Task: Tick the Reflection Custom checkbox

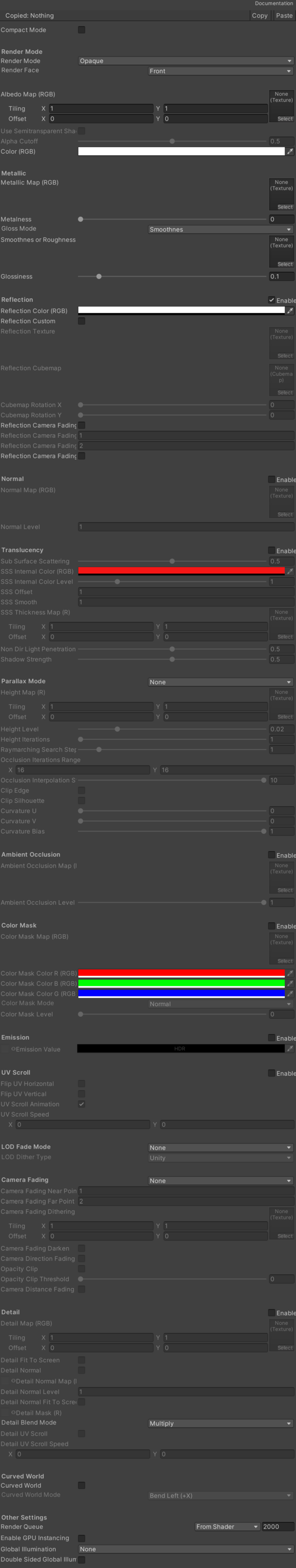Action: [x=82, y=321]
